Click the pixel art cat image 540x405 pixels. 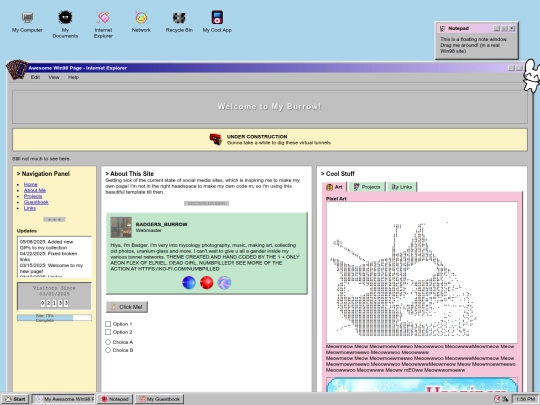point(422,272)
